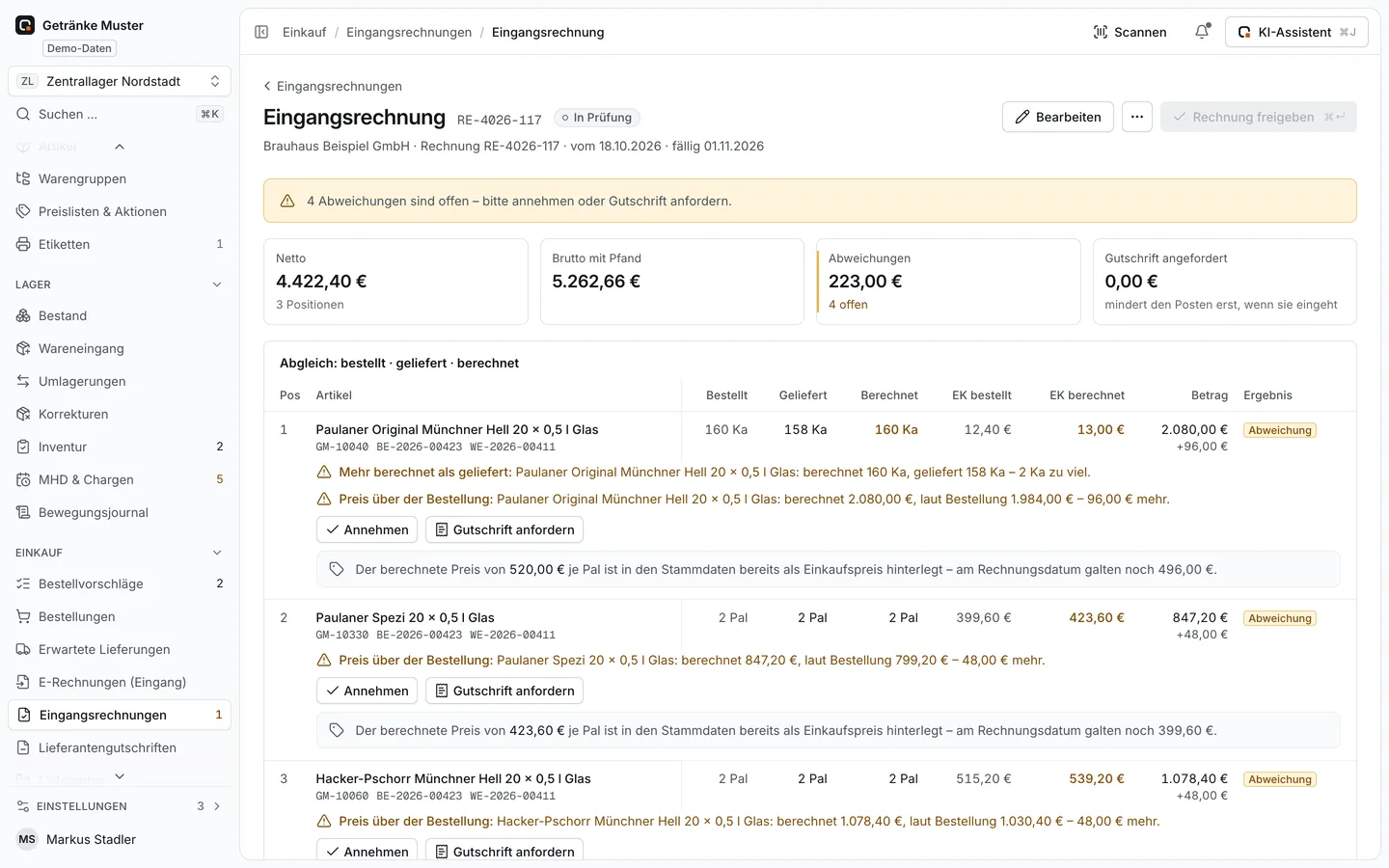Click the Eingangsrechnungen sidebar icon
Image resolution: width=1389 pixels, height=868 pixels.
(x=24, y=715)
